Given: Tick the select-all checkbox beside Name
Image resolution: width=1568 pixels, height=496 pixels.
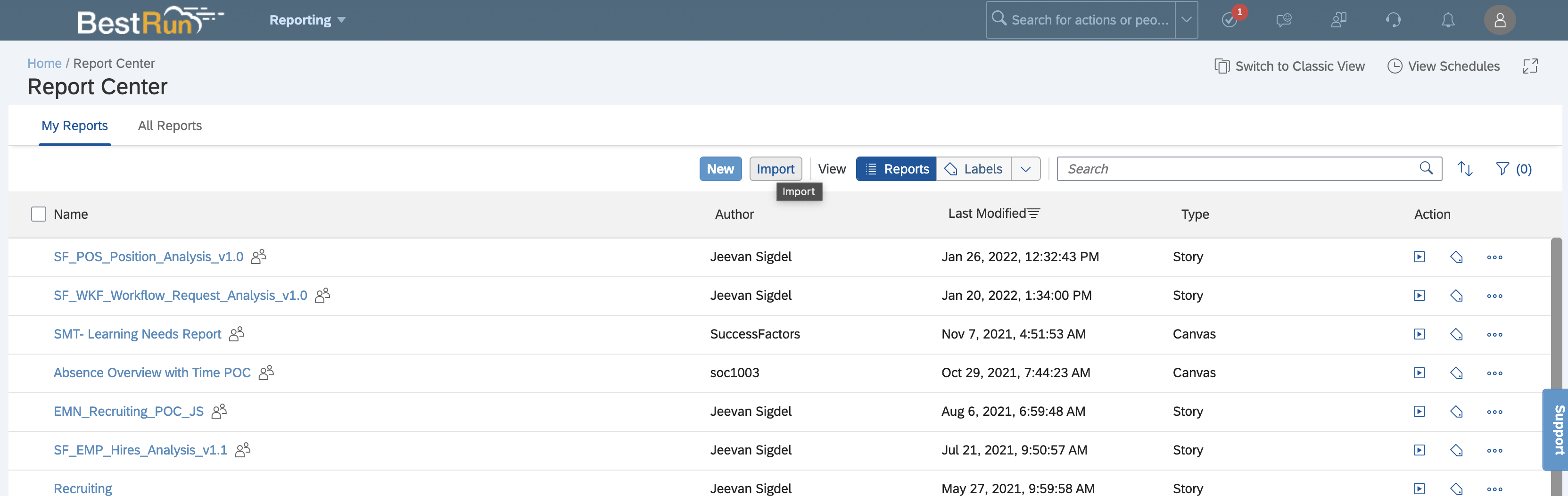Looking at the screenshot, I should [x=38, y=214].
